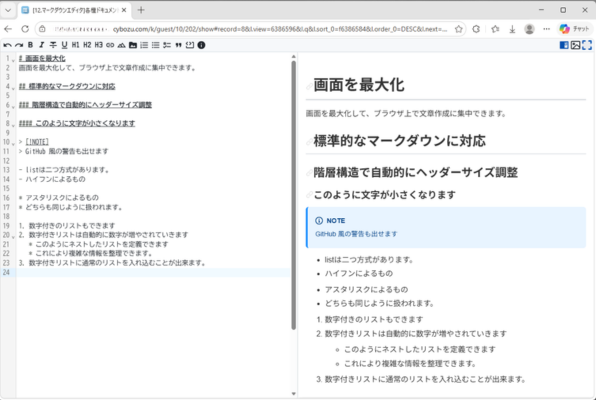
Task: Click editor line '* アスタリスクによるもの'
Action: [x=59, y=198]
